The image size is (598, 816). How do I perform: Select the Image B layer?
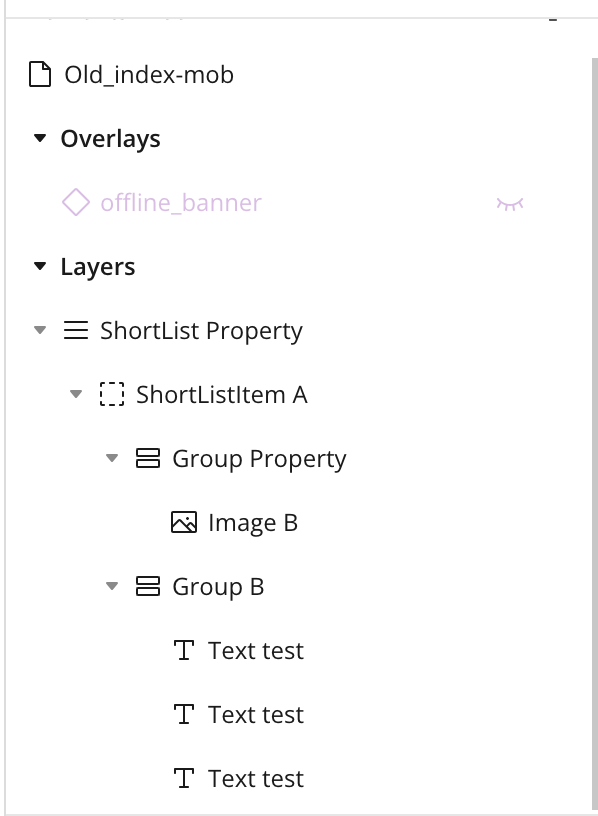click(253, 522)
